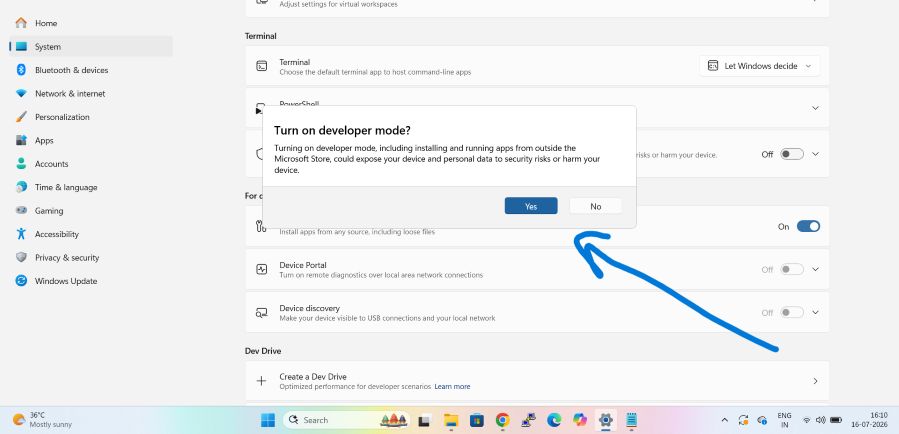
Task: Click the Accessibility figure icon
Action: pyautogui.click(x=21, y=234)
